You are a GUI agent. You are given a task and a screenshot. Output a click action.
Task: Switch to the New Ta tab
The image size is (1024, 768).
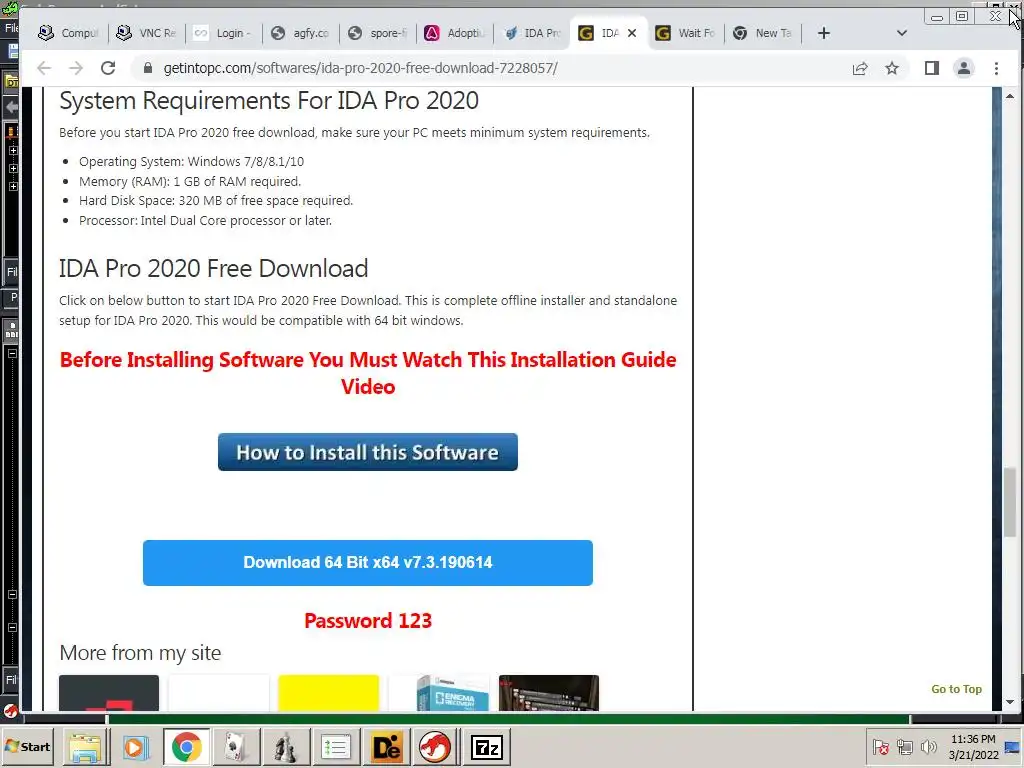(763, 33)
